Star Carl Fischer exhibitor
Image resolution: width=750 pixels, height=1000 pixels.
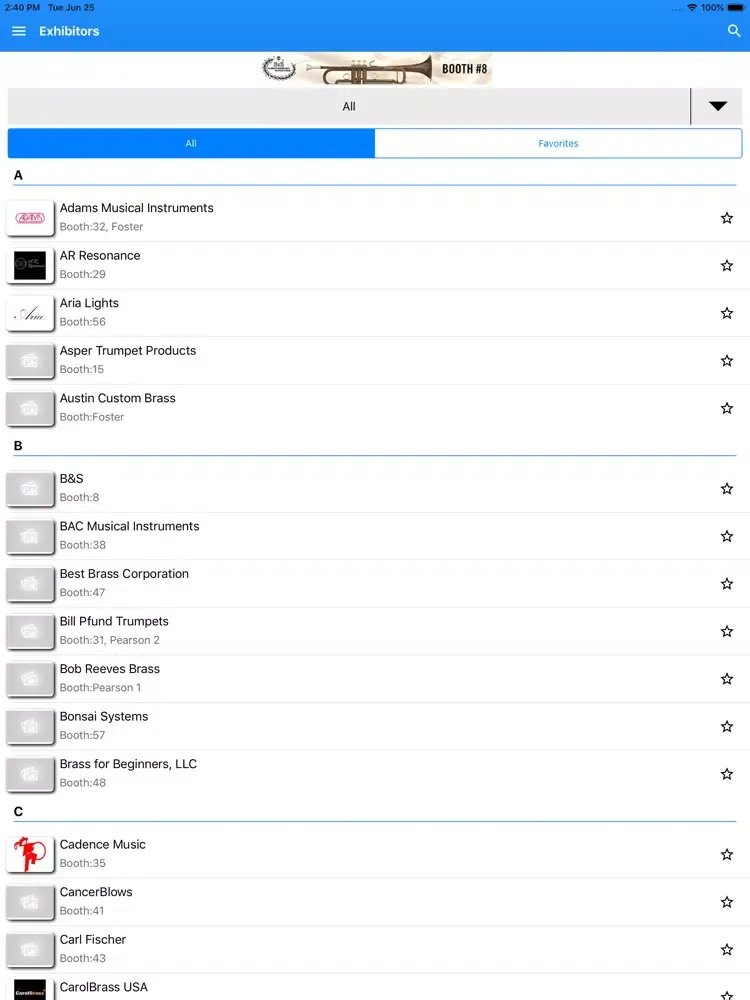click(x=727, y=950)
